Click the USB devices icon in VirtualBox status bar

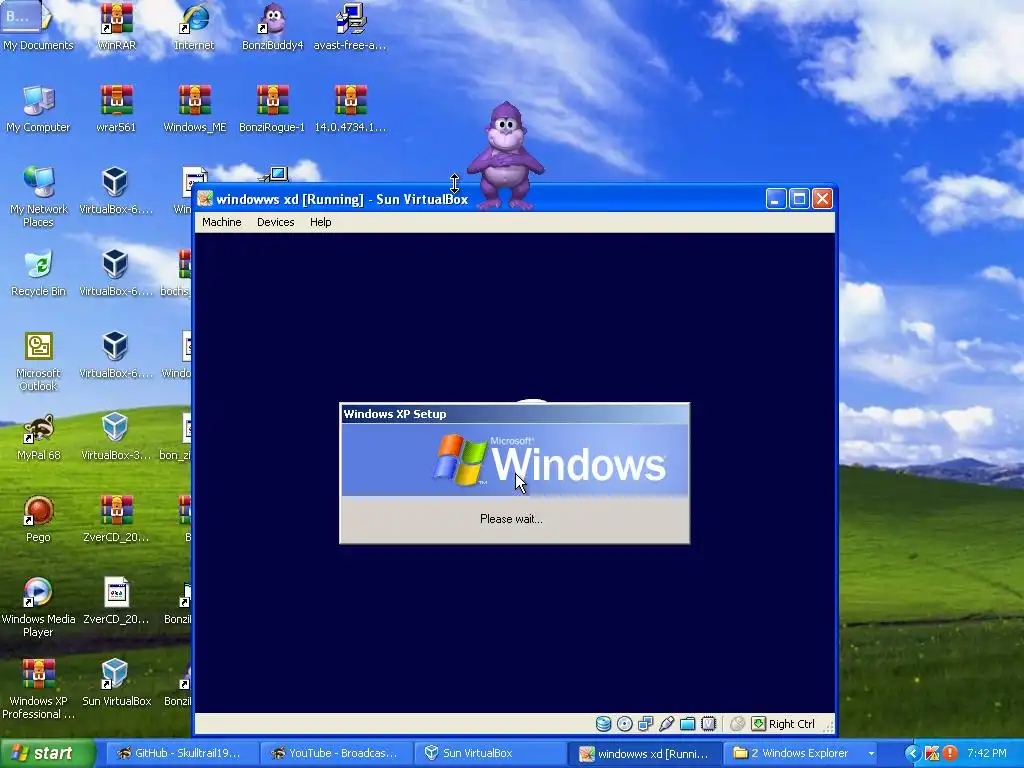click(666, 724)
